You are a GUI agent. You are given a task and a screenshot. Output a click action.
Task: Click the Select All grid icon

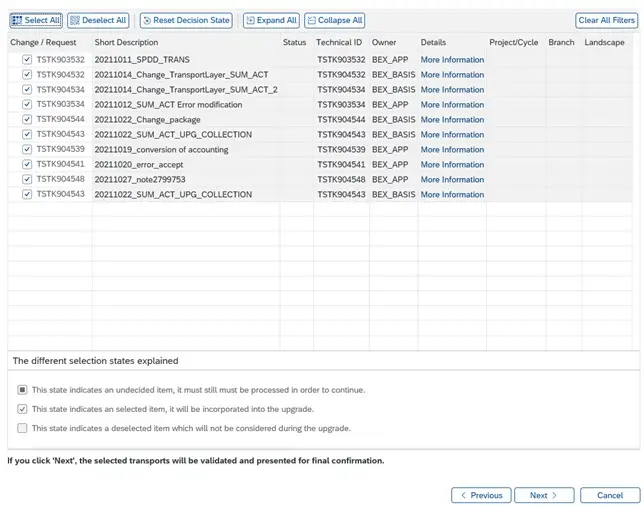(17, 21)
